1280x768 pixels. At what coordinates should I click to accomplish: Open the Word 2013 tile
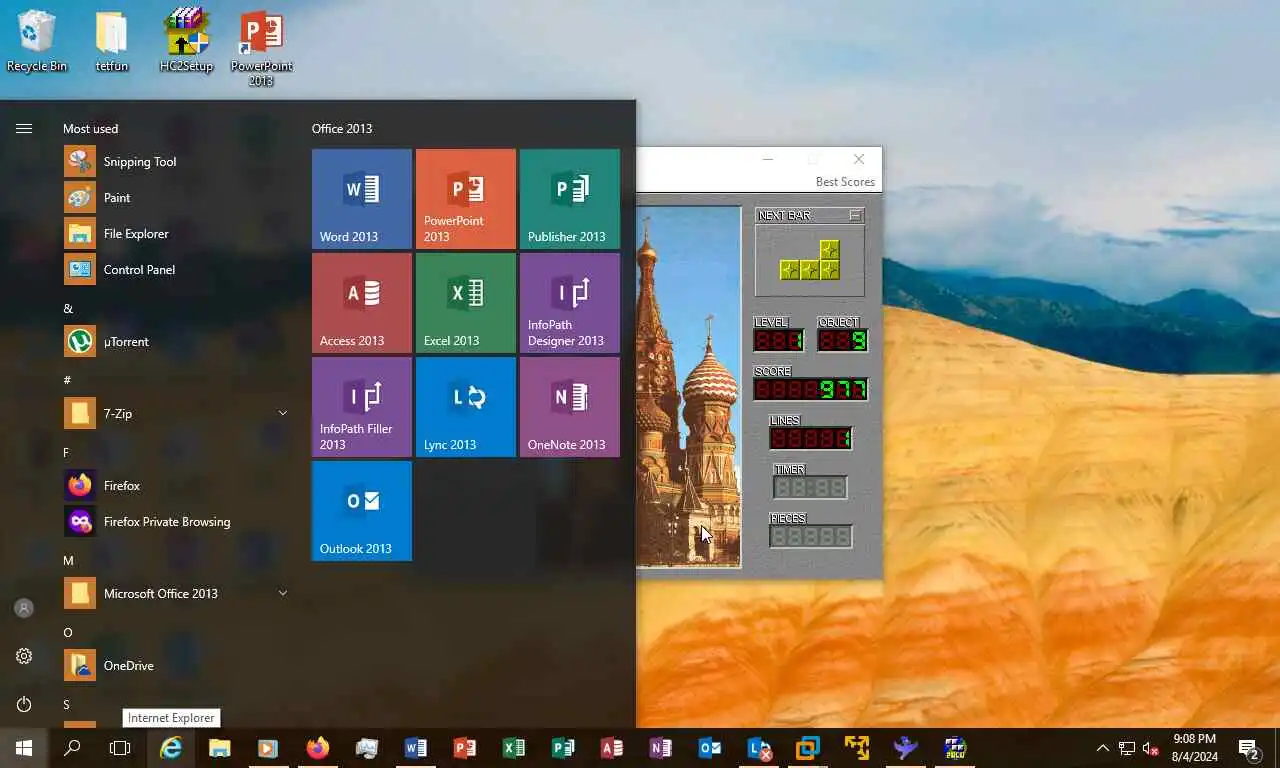click(362, 199)
